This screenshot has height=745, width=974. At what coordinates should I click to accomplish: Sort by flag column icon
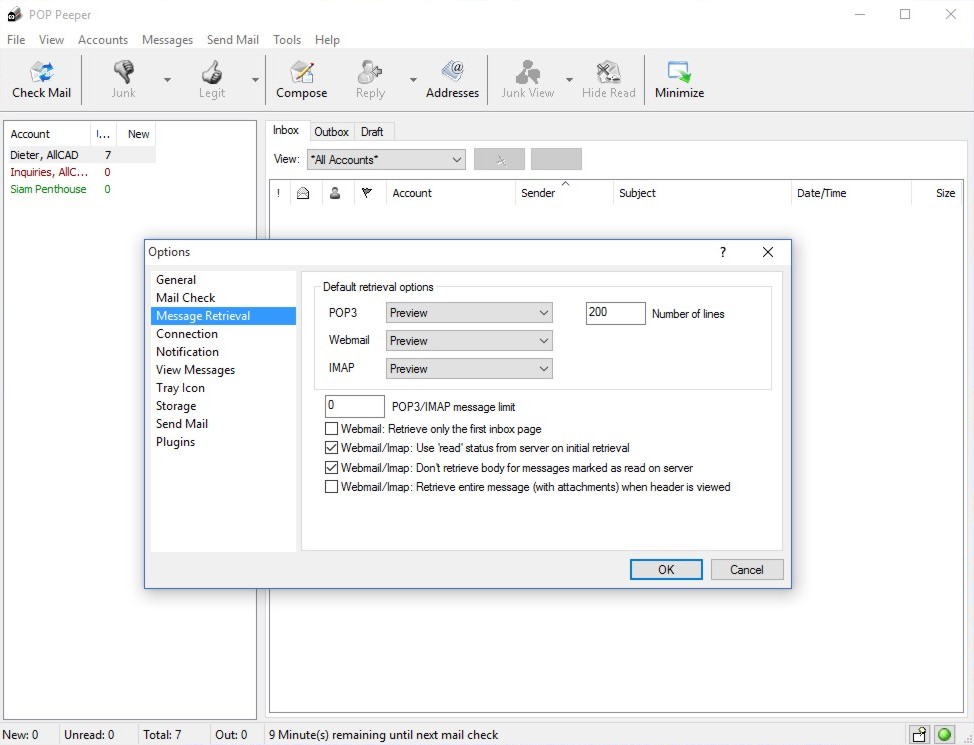tap(367, 193)
